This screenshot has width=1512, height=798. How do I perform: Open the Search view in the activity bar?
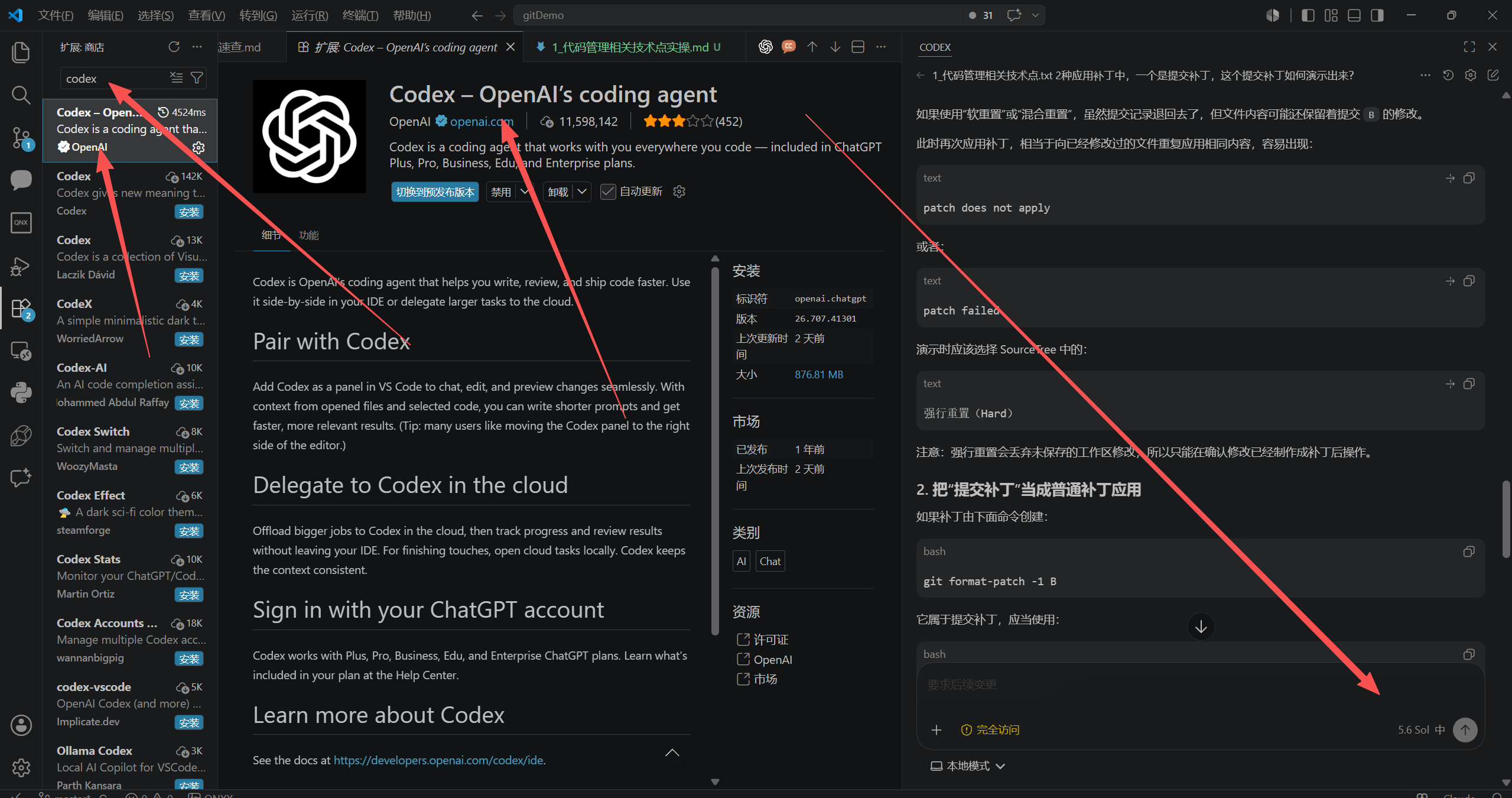[21, 95]
